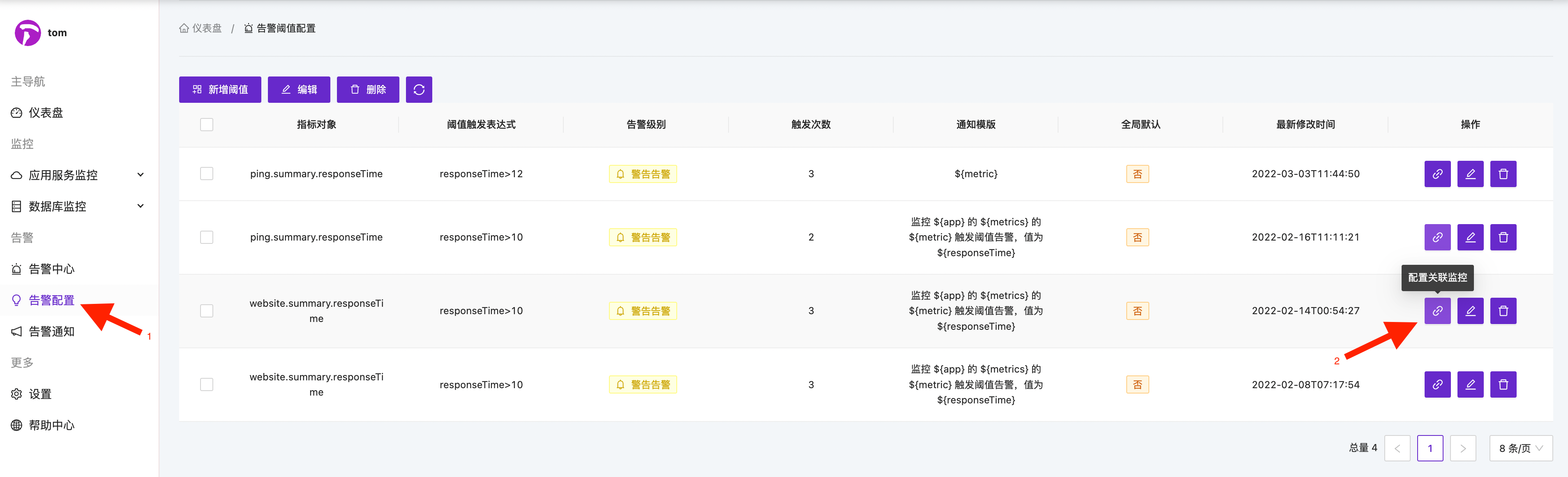Check the responseTime>12 row checkbox
This screenshot has height=477, width=1568.
[207, 174]
